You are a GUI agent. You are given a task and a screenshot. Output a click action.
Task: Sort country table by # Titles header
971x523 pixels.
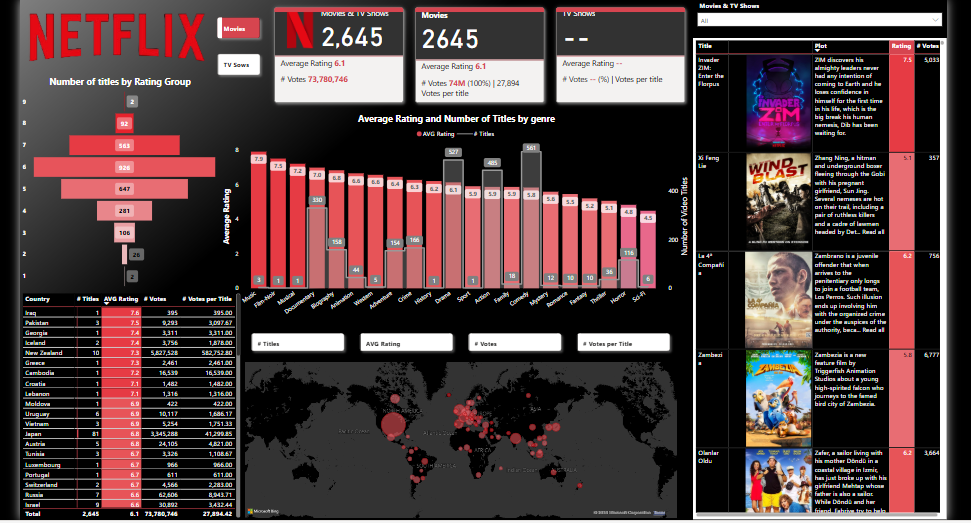coord(88,299)
